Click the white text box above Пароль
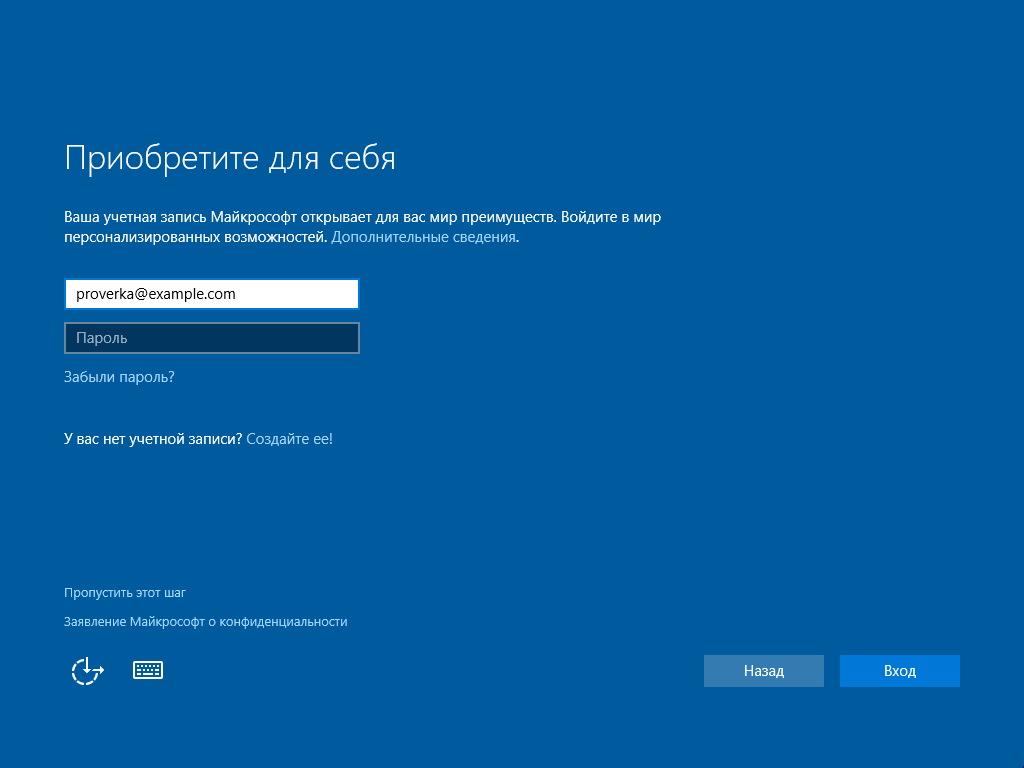This screenshot has width=1024, height=768. click(x=211, y=294)
